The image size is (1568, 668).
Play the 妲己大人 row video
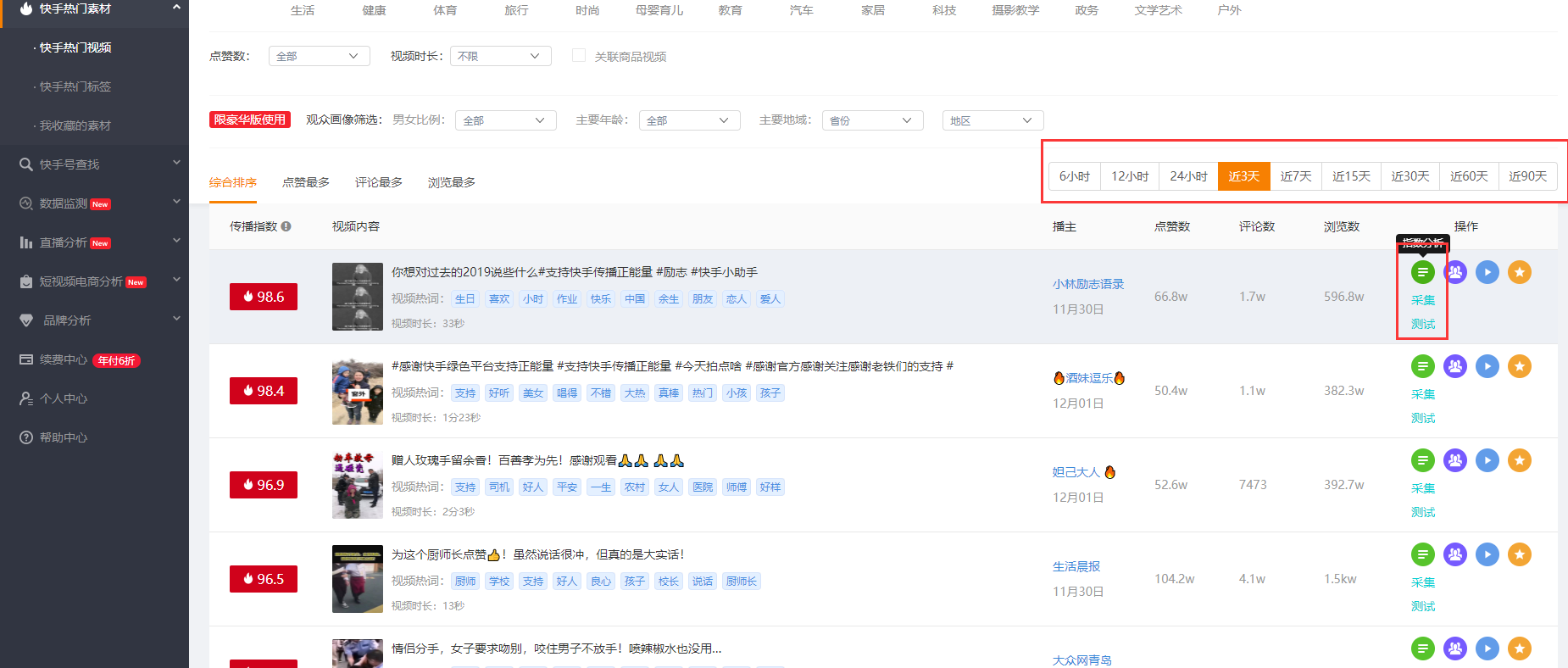[1487, 460]
